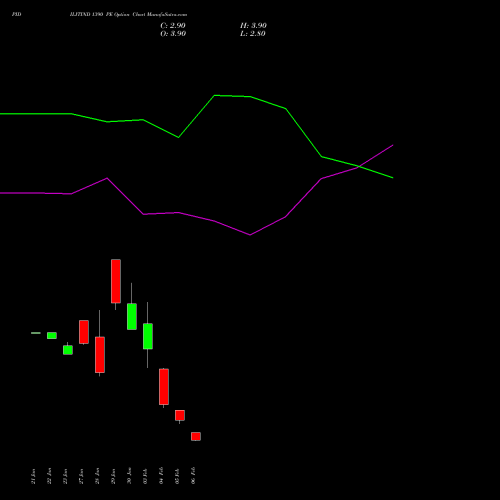Select the green candle on 03 Feb

(148, 336)
